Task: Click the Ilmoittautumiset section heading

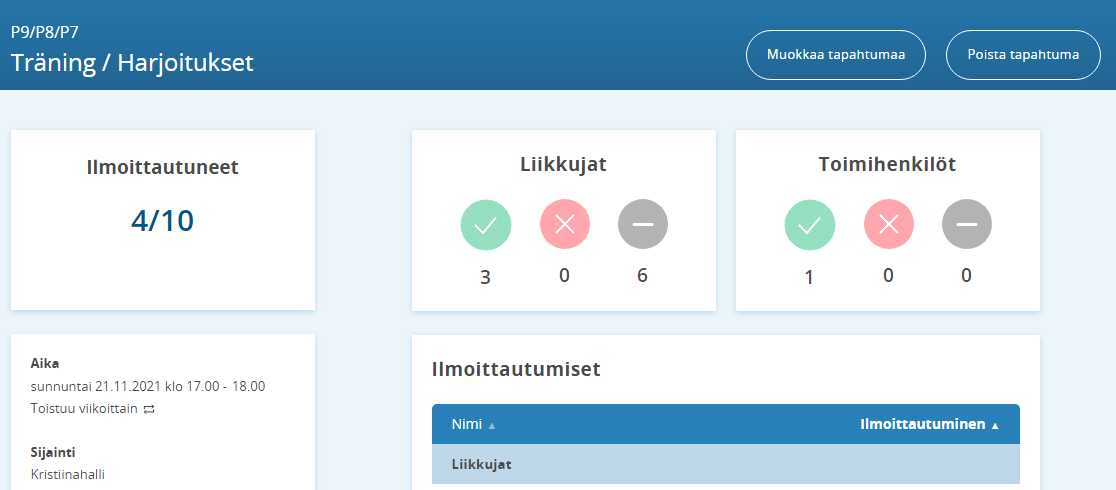Action: (x=515, y=369)
